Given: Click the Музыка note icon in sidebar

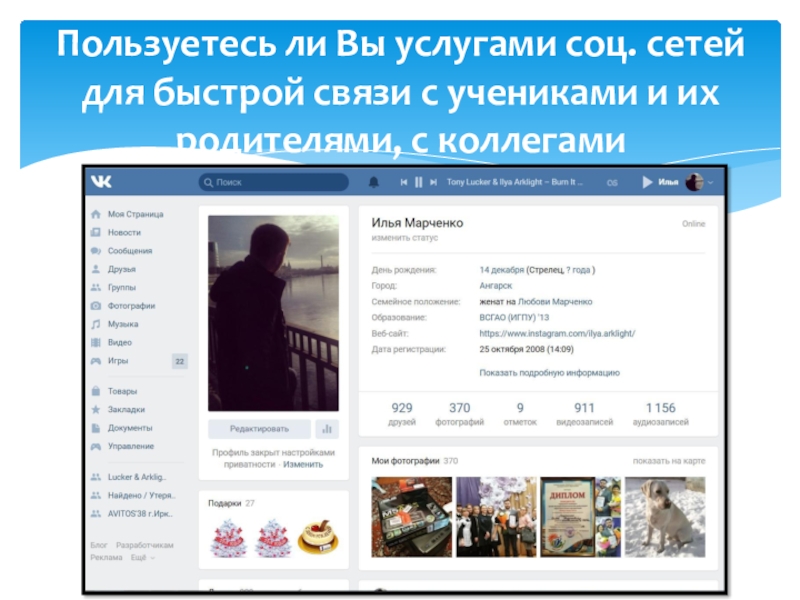Looking at the screenshot, I should [95, 324].
